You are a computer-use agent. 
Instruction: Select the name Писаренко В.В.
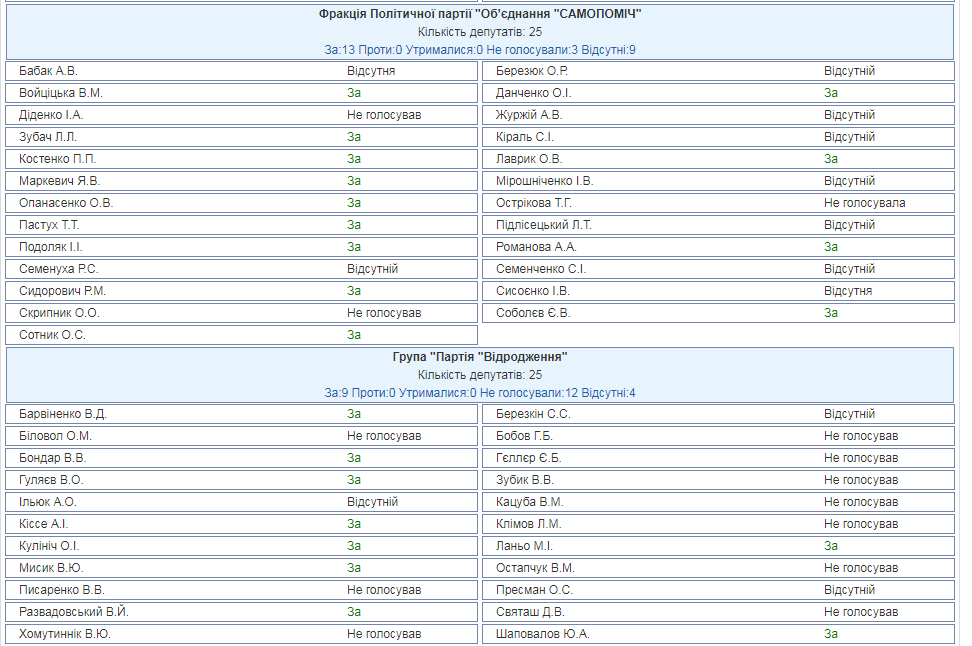pos(61,590)
